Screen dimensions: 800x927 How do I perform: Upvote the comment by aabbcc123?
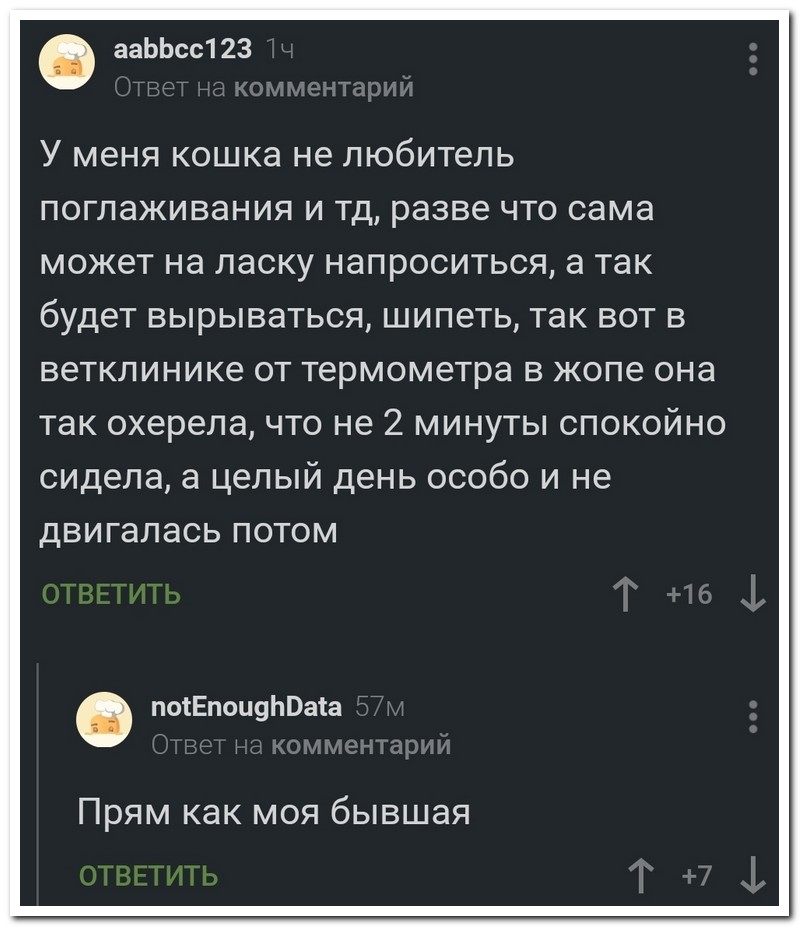coord(627,595)
